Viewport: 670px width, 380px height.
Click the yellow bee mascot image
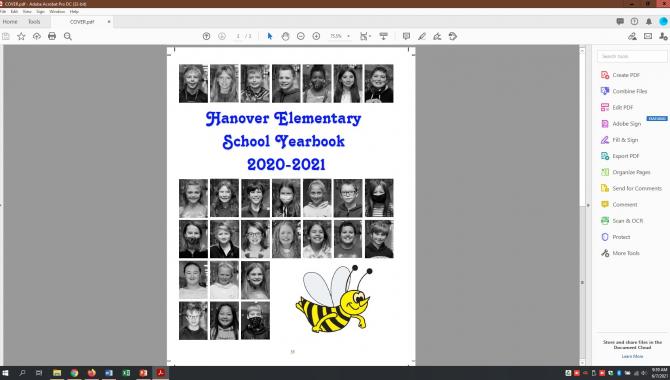point(333,299)
